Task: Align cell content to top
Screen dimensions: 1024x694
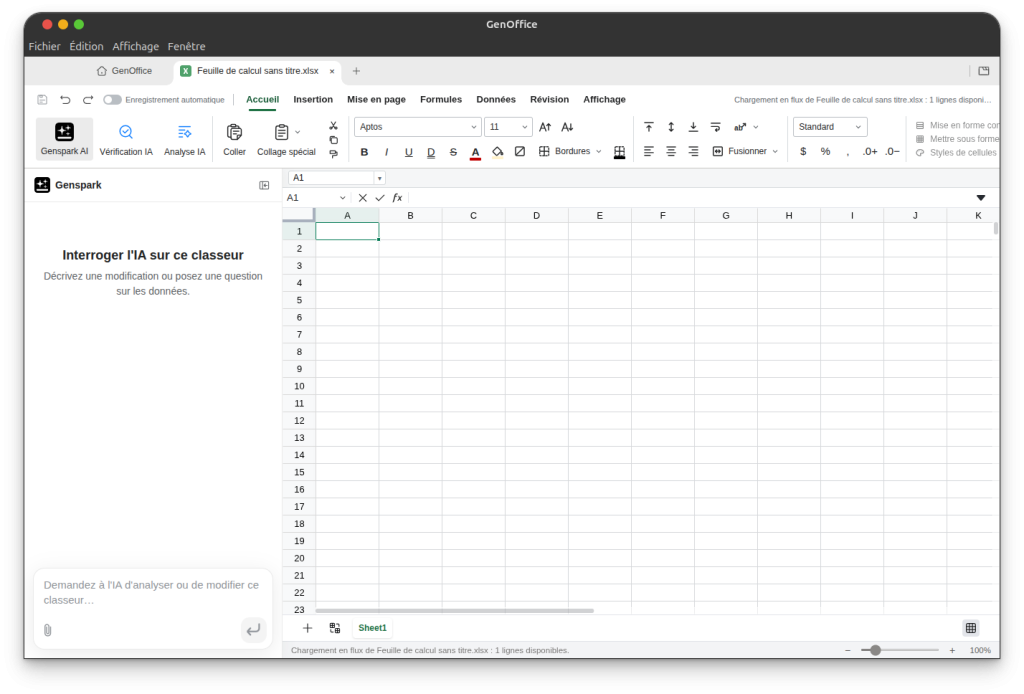Action: click(x=648, y=127)
